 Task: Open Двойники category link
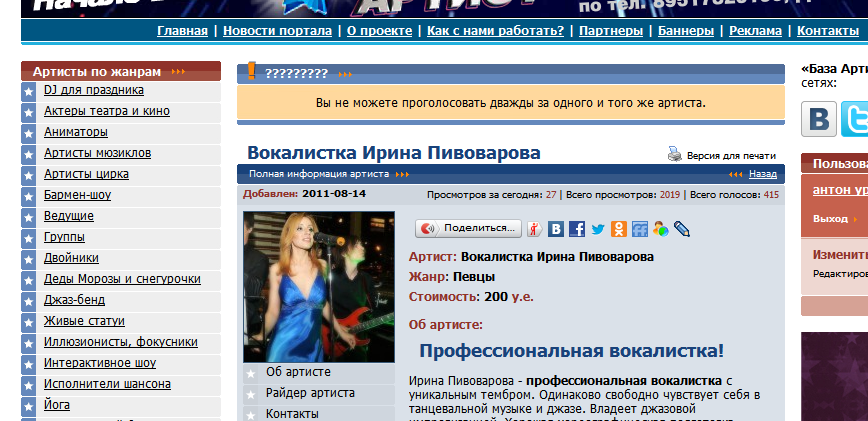[x=71, y=258]
